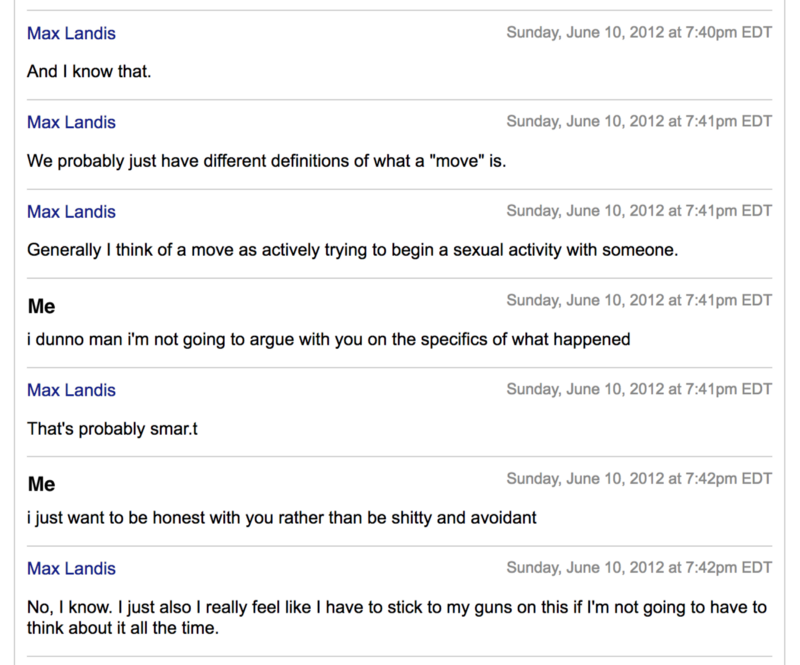The width and height of the screenshot is (800, 665).
Task: Click timestamp beside "different definitions" message
Action: pyautogui.click(x=639, y=121)
